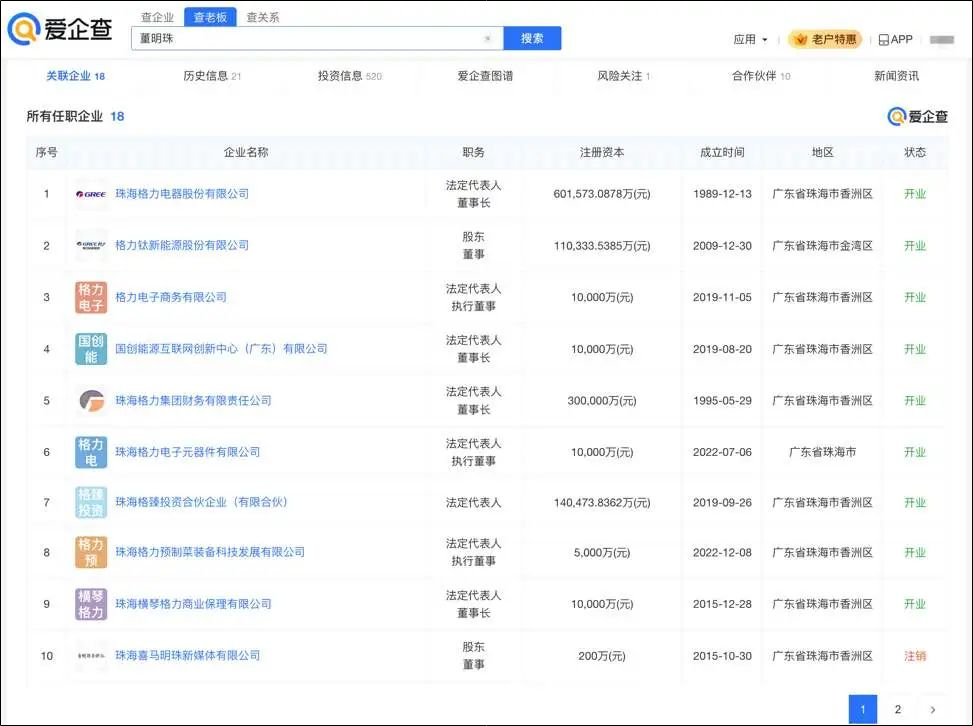Click the 所有任职企业 18 heading
This screenshot has height=726, width=973.
[75, 116]
